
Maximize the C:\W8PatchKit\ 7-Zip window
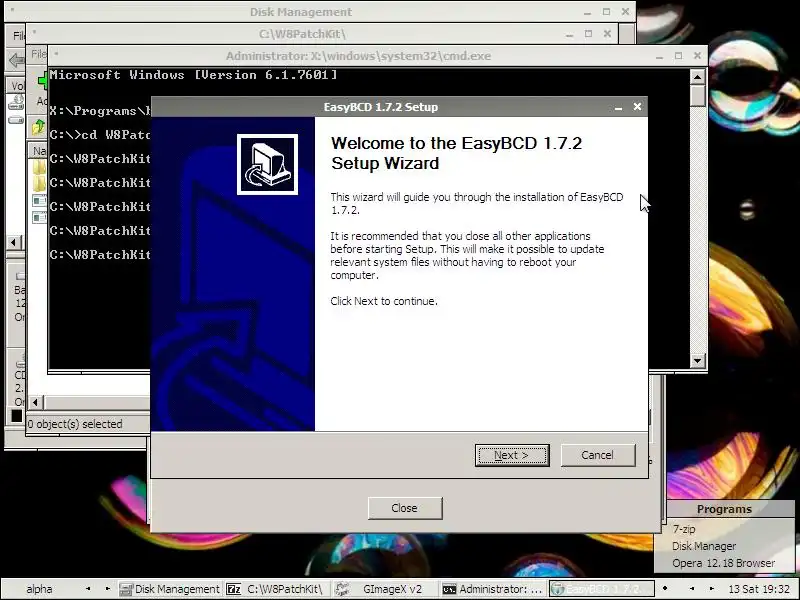click(x=588, y=34)
